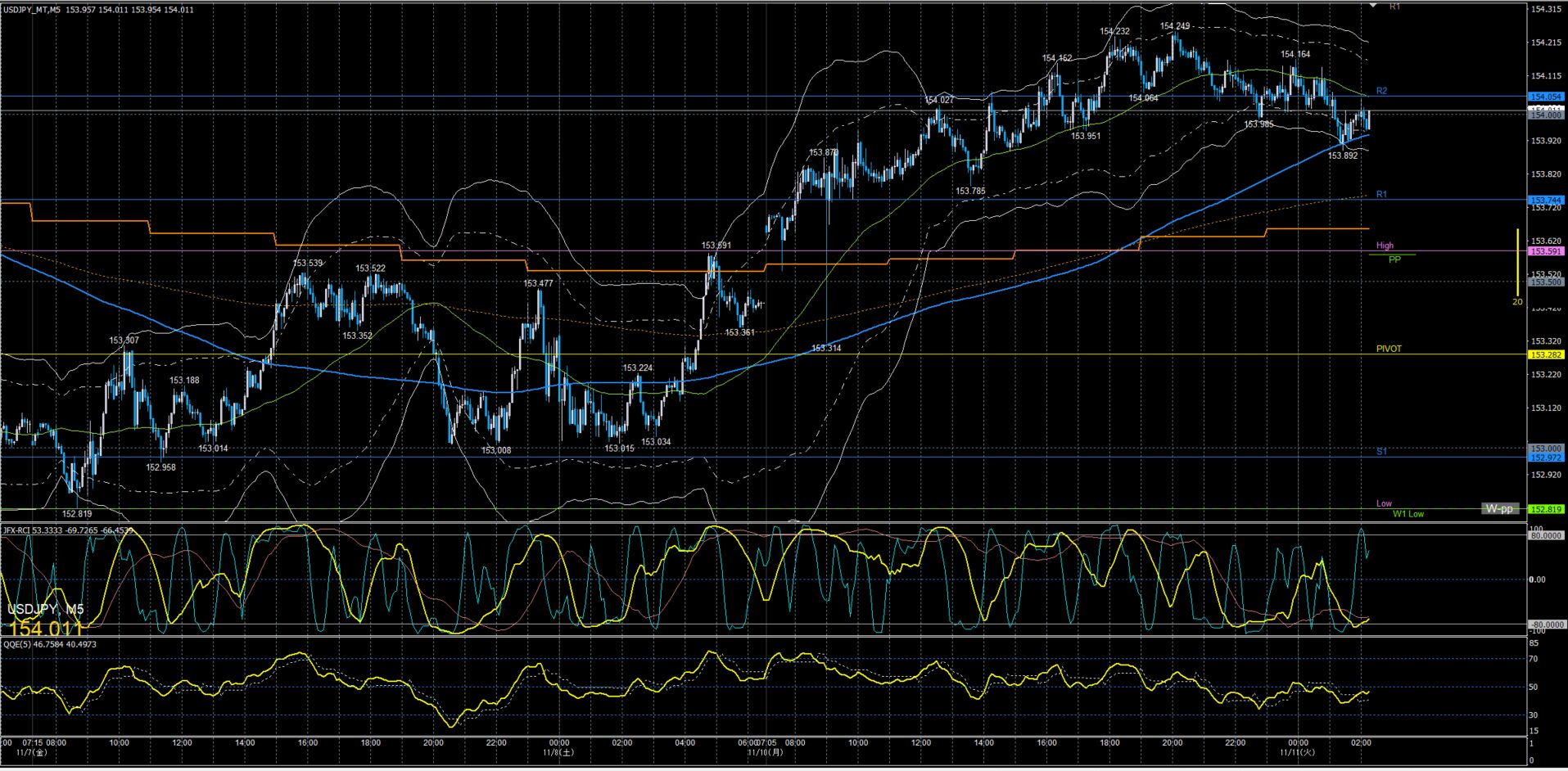The width and height of the screenshot is (1568, 771).
Task: Click the green W1 Low label
Action: 1408,514
